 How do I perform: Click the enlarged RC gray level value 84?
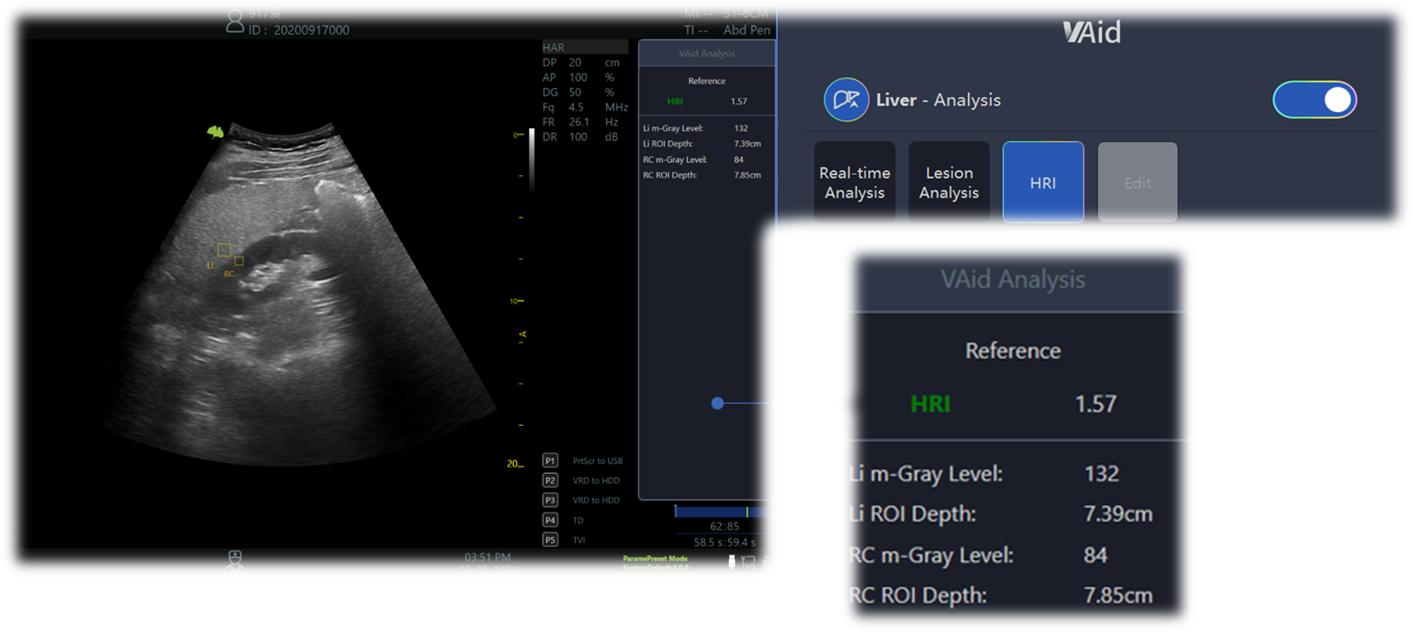point(1095,555)
